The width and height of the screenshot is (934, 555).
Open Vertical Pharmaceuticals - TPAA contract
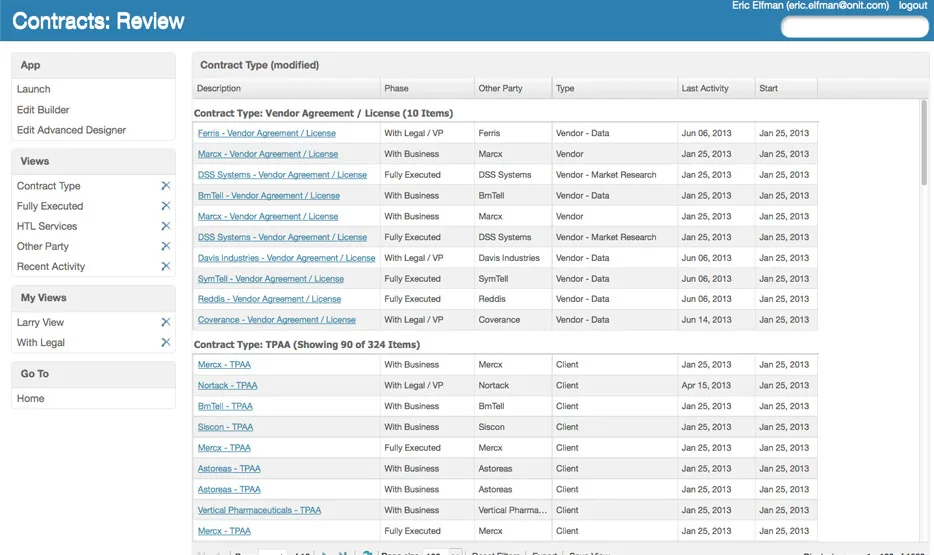pos(259,510)
